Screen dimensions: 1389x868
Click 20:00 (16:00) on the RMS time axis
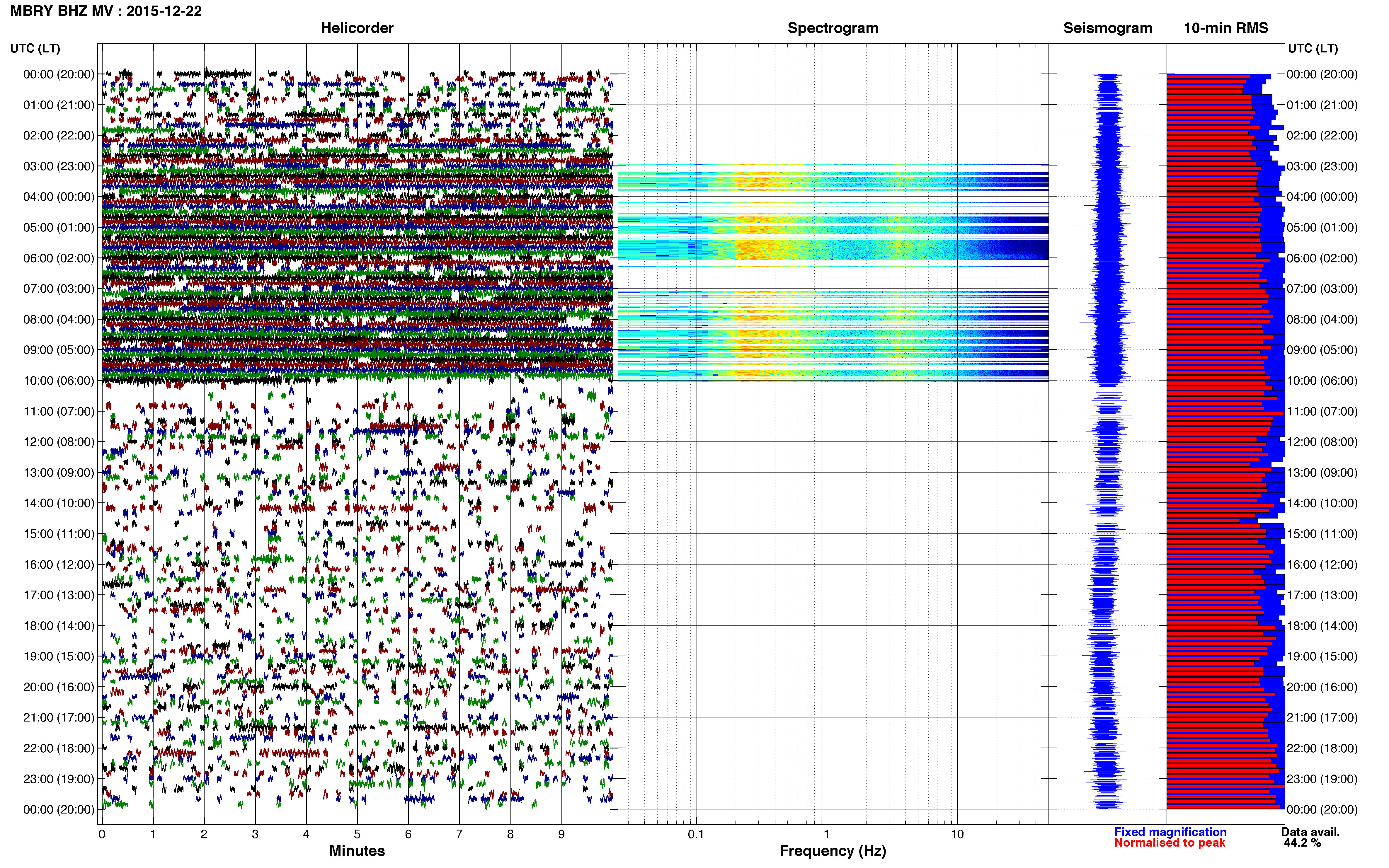1322,687
